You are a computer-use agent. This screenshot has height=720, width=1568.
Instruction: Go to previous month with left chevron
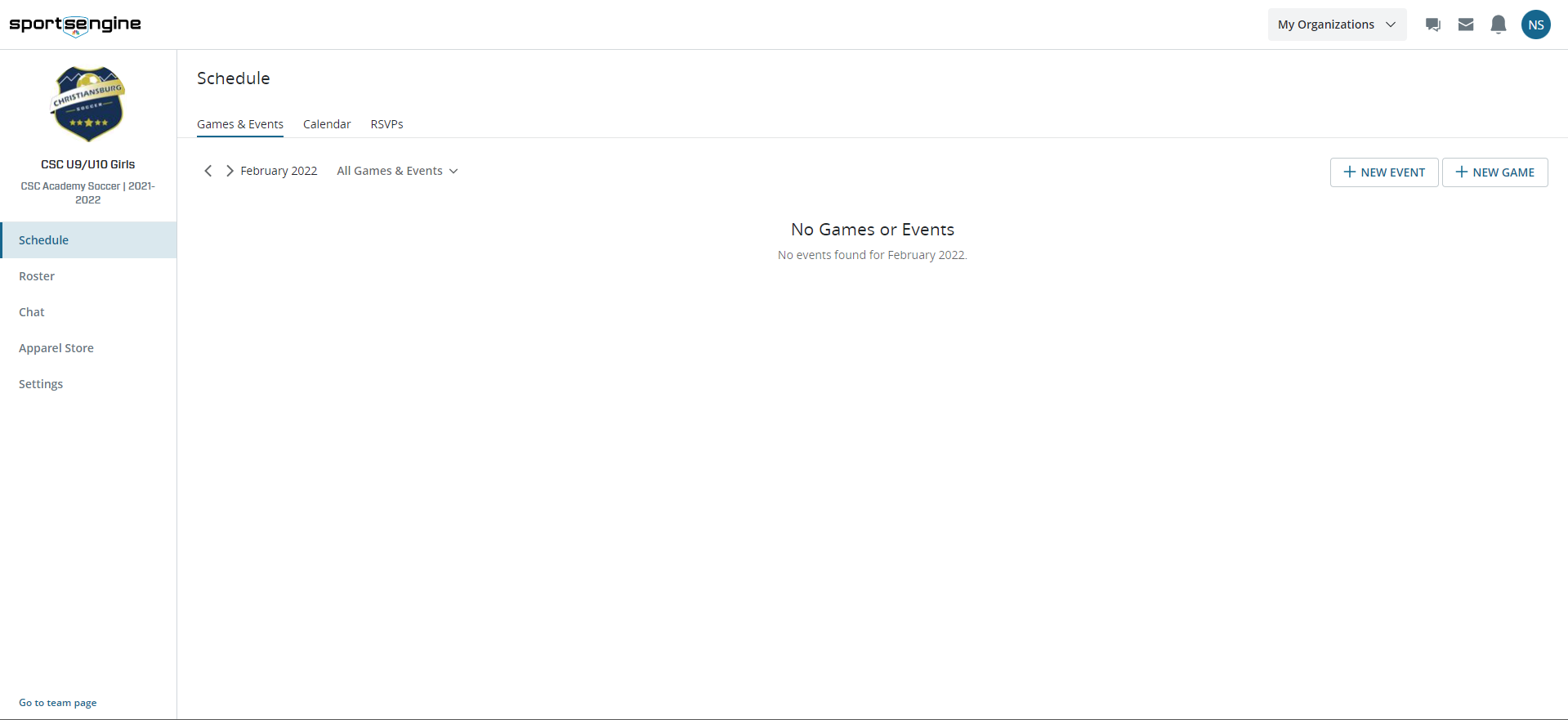tap(208, 171)
